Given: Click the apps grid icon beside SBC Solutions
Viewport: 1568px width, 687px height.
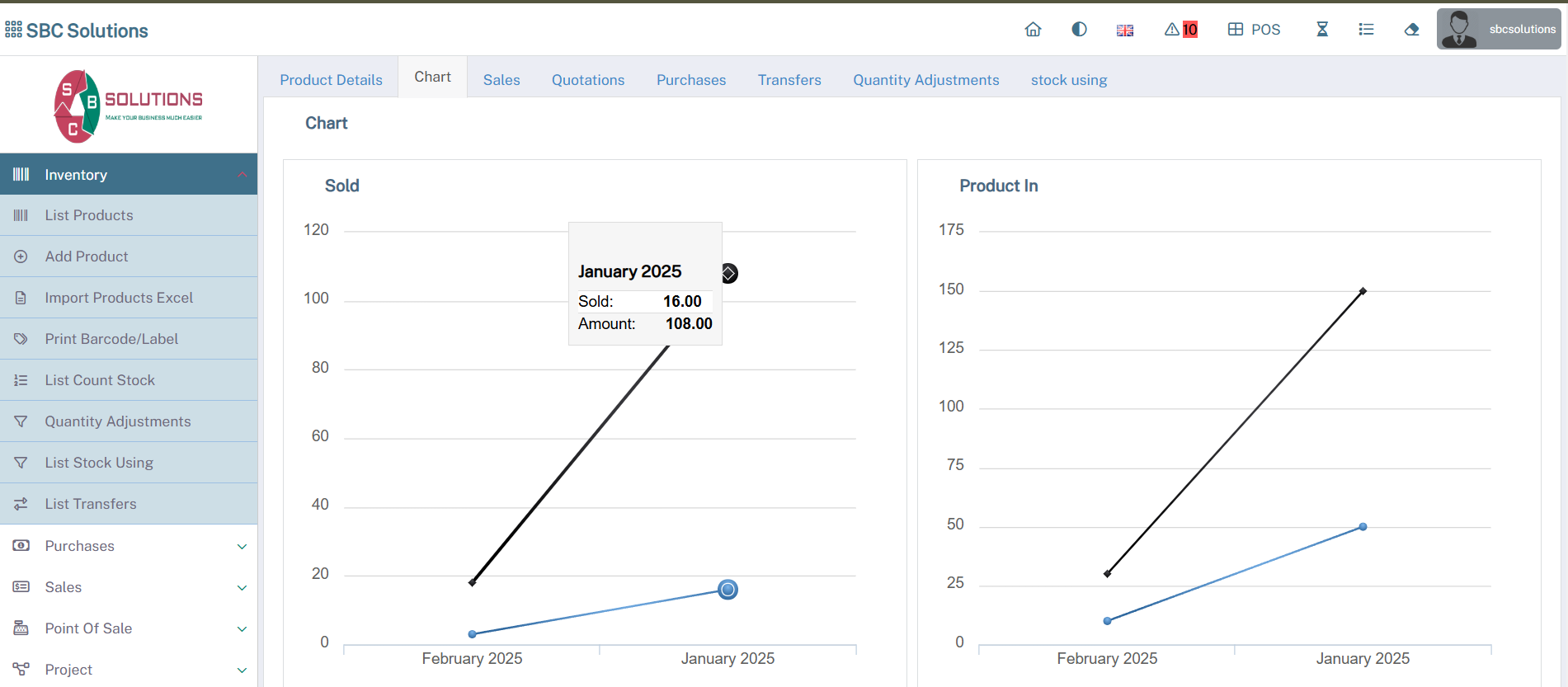Looking at the screenshot, I should 13,30.
